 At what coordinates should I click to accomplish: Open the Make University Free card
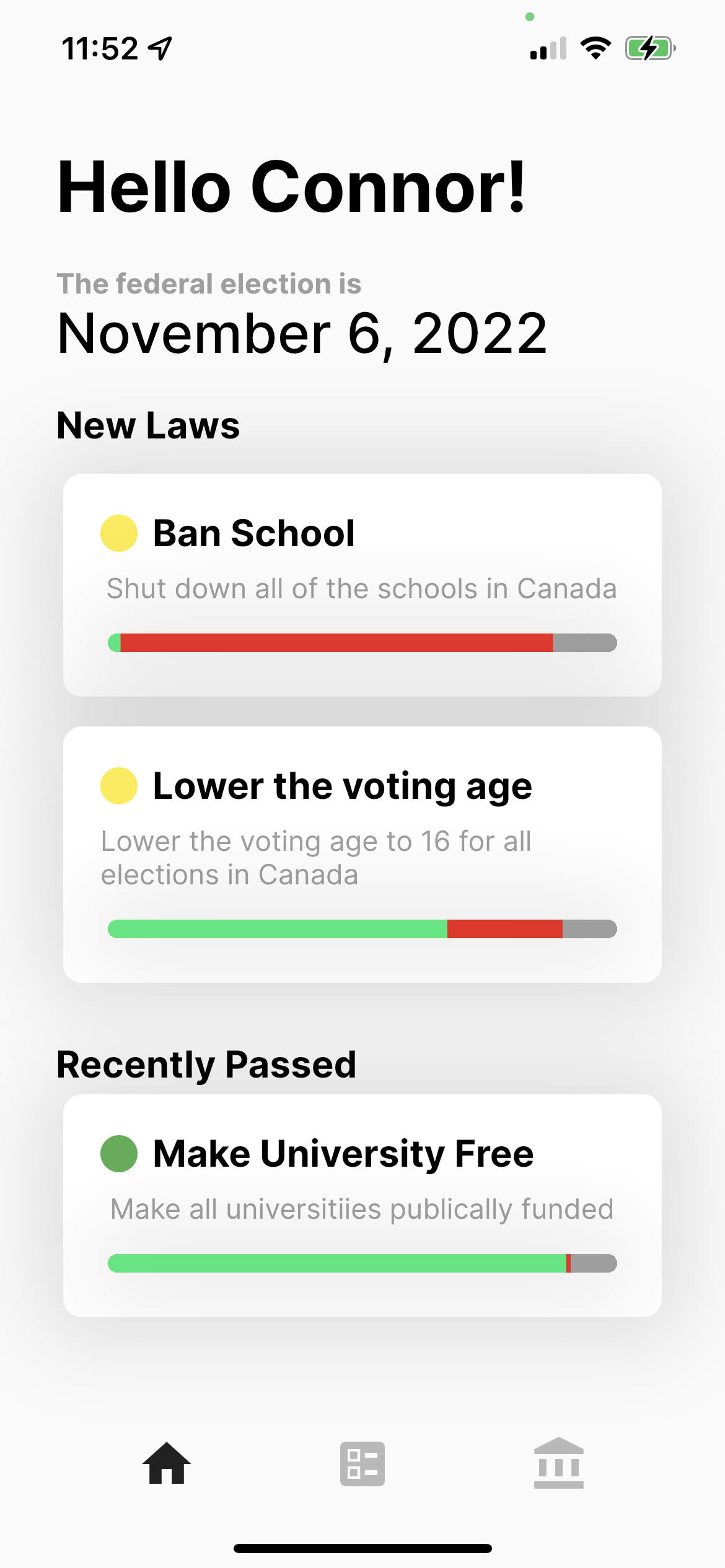pyautogui.click(x=362, y=1206)
